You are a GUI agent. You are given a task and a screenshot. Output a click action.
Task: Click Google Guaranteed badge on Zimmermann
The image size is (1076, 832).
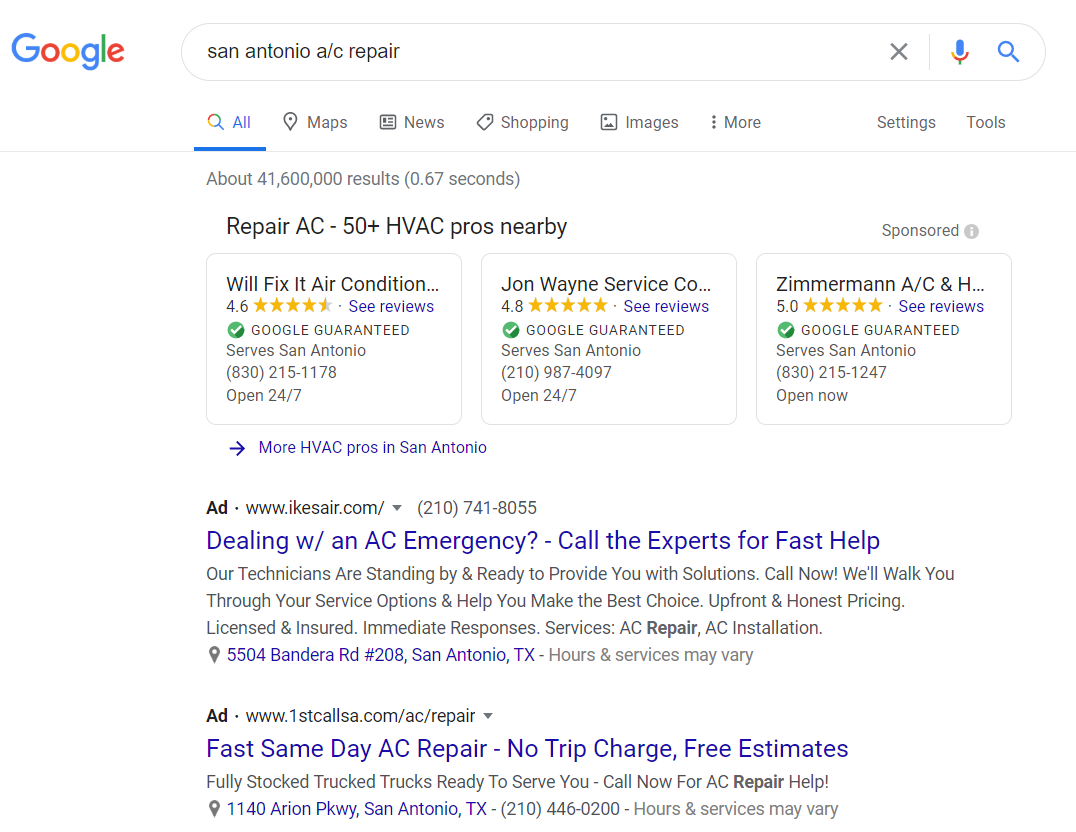pyautogui.click(x=868, y=330)
